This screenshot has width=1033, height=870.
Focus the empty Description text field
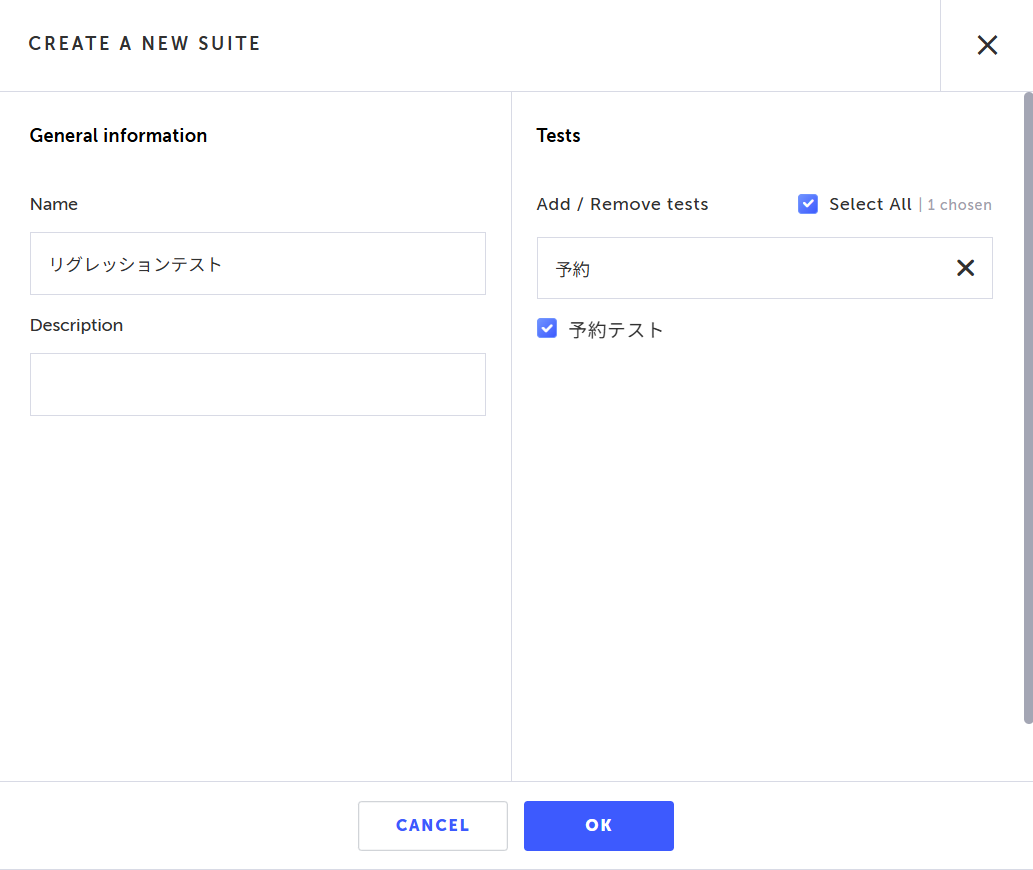258,385
